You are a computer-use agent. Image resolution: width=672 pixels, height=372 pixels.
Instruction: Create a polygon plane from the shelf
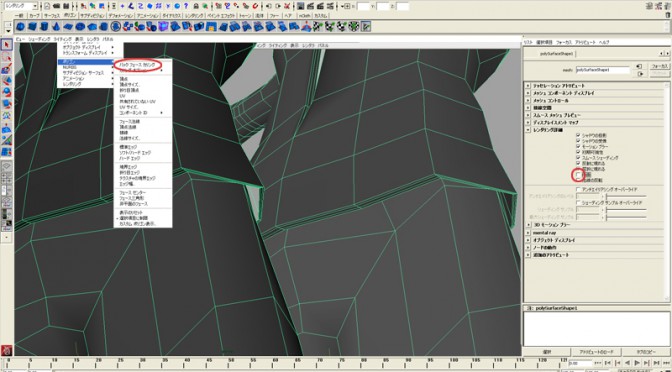(x=67, y=27)
